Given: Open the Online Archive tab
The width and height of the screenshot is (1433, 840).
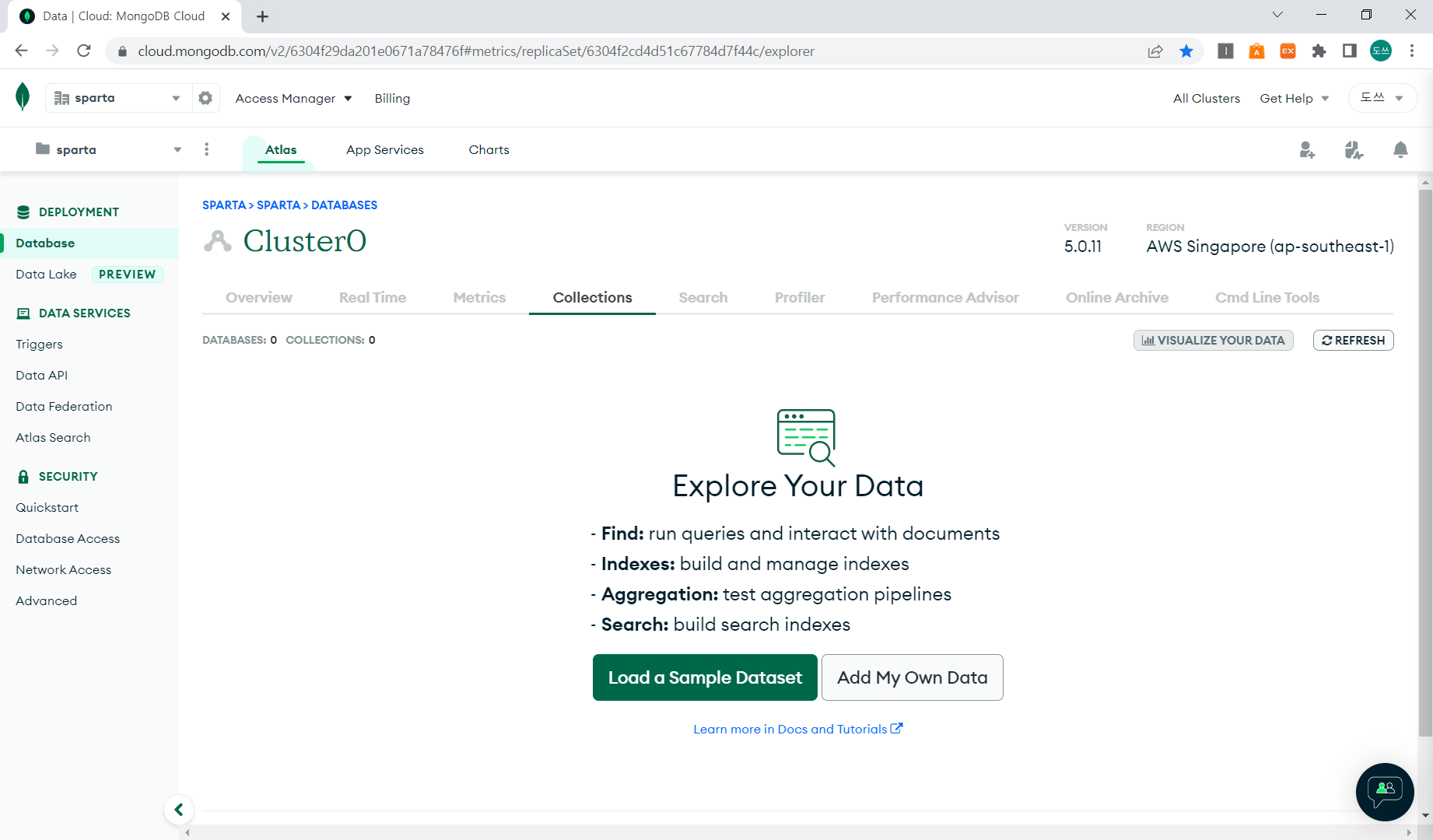Looking at the screenshot, I should 1117,297.
